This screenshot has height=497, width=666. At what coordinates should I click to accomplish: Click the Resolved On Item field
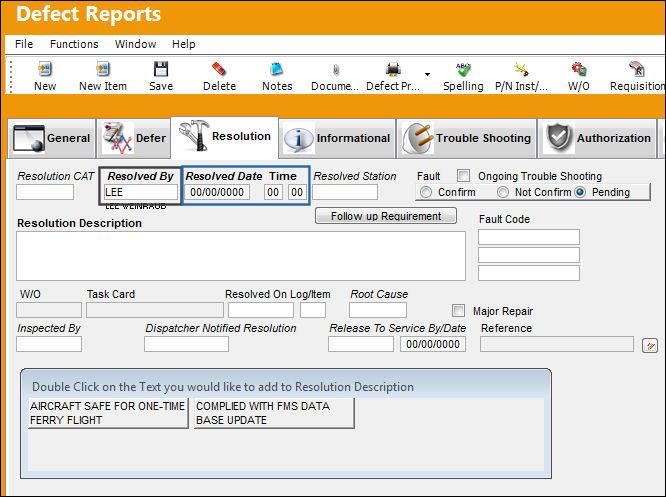313,310
